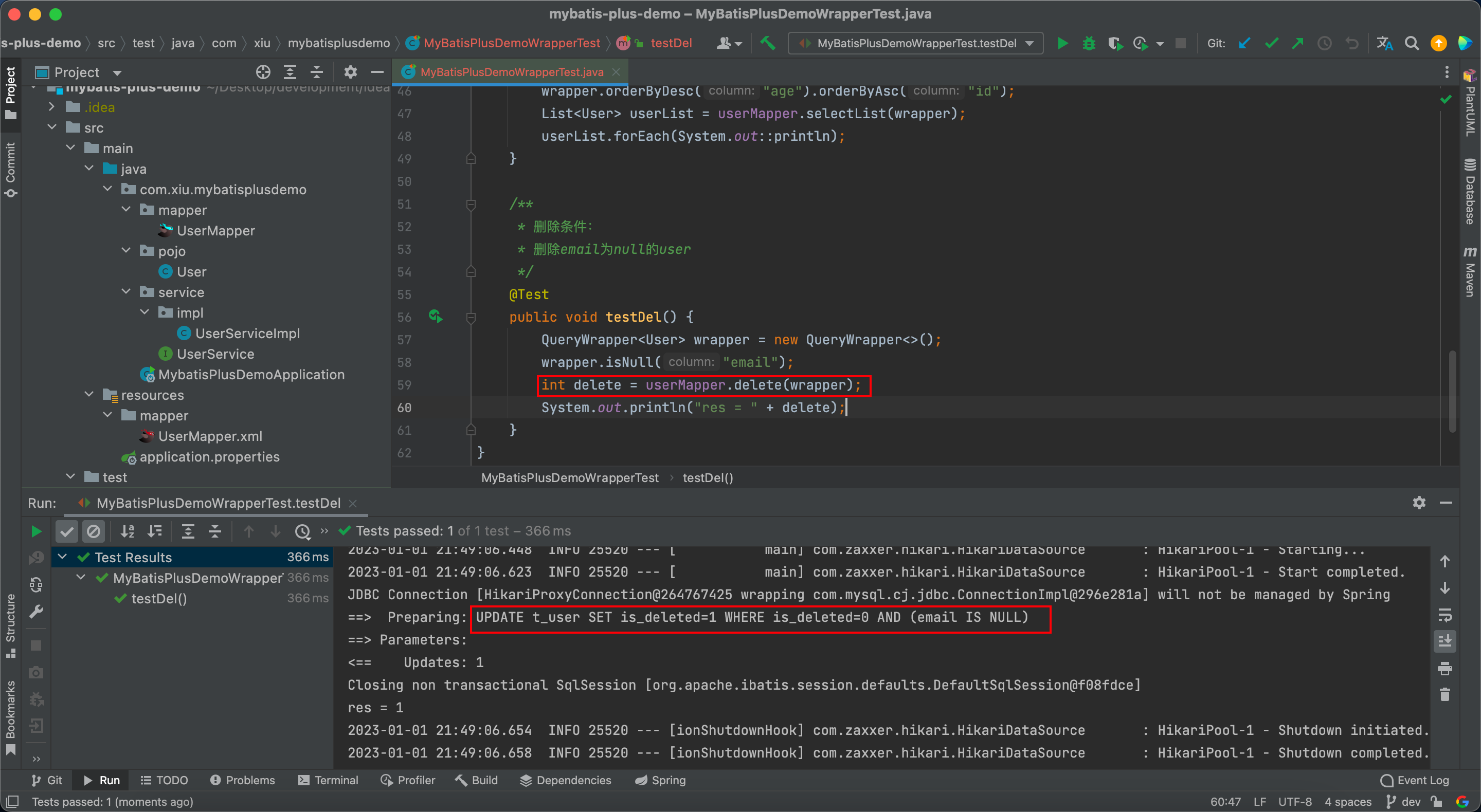The image size is (1481, 812).
Task: Open the run configuration dropdown MyBatisPlusDemoWrapperTest.testDel
Action: point(916,43)
